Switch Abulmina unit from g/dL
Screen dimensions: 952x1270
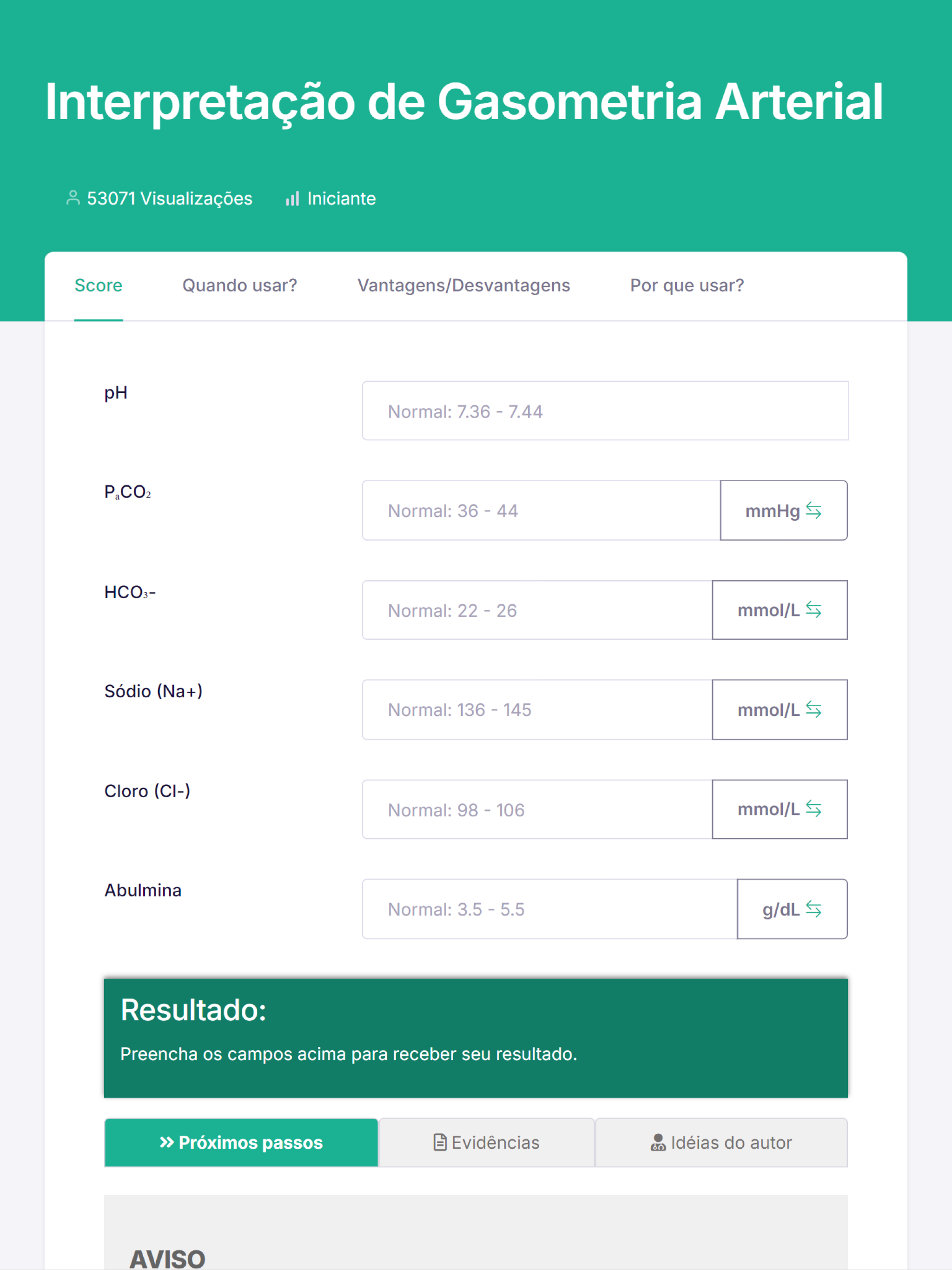tap(793, 909)
